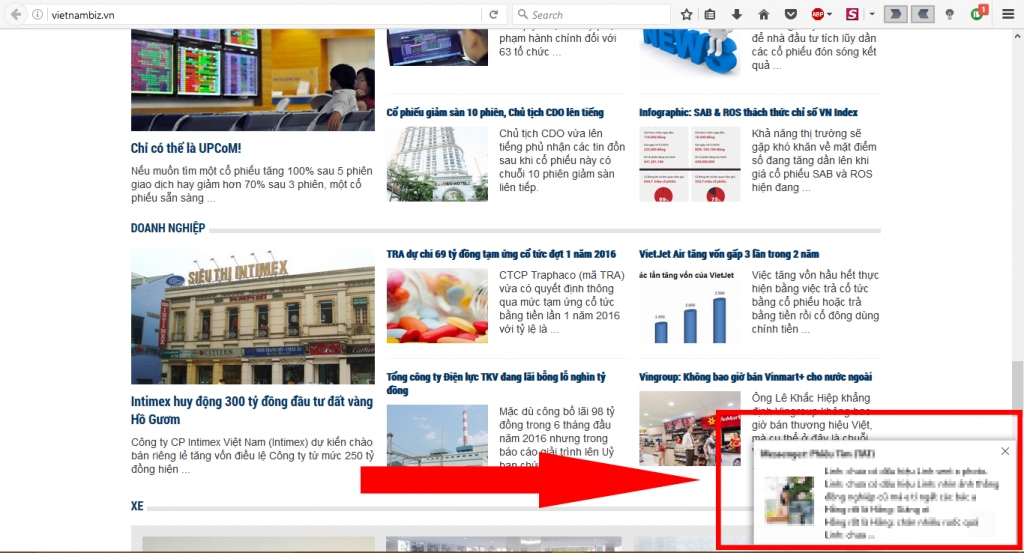Open the XE section heading

pos(137,506)
